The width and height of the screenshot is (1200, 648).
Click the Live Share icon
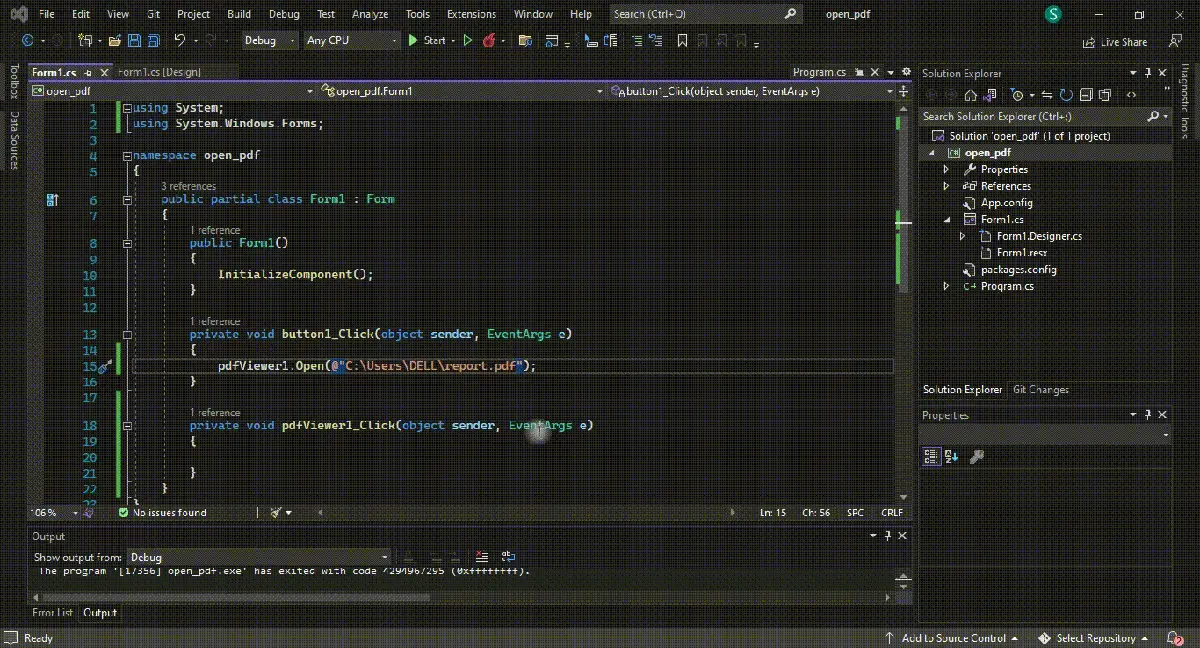pos(1115,42)
